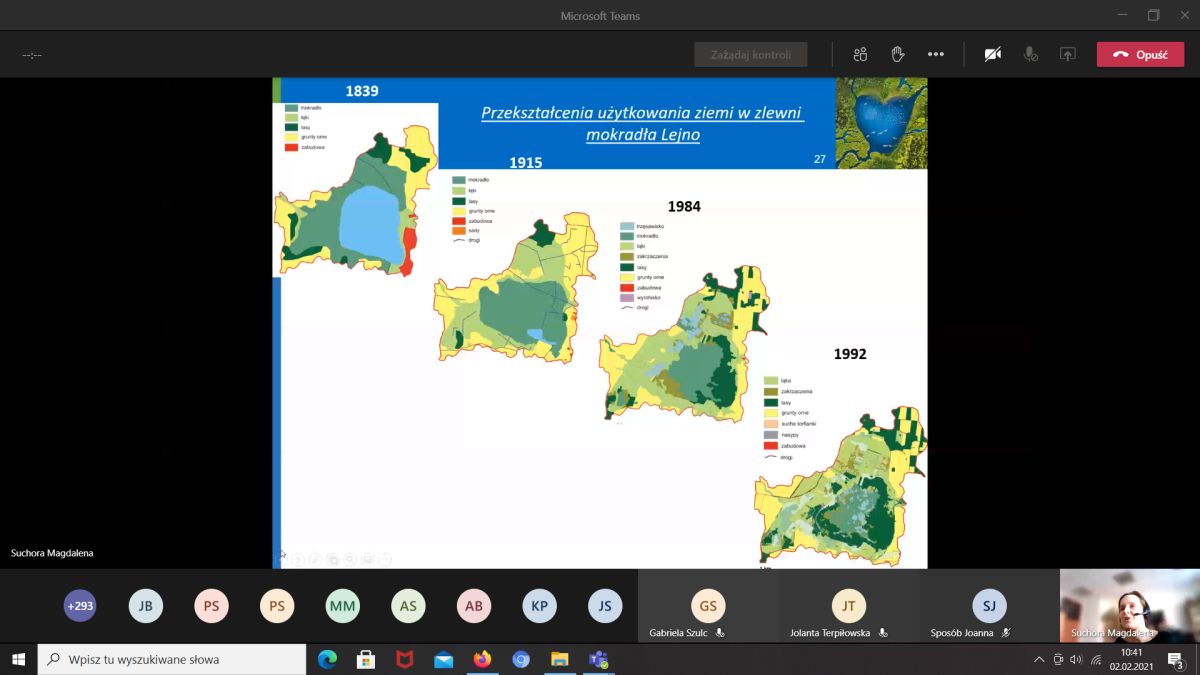Image resolution: width=1200 pixels, height=675 pixels.
Task: Show hidden system tray icons
Action: [1039, 659]
